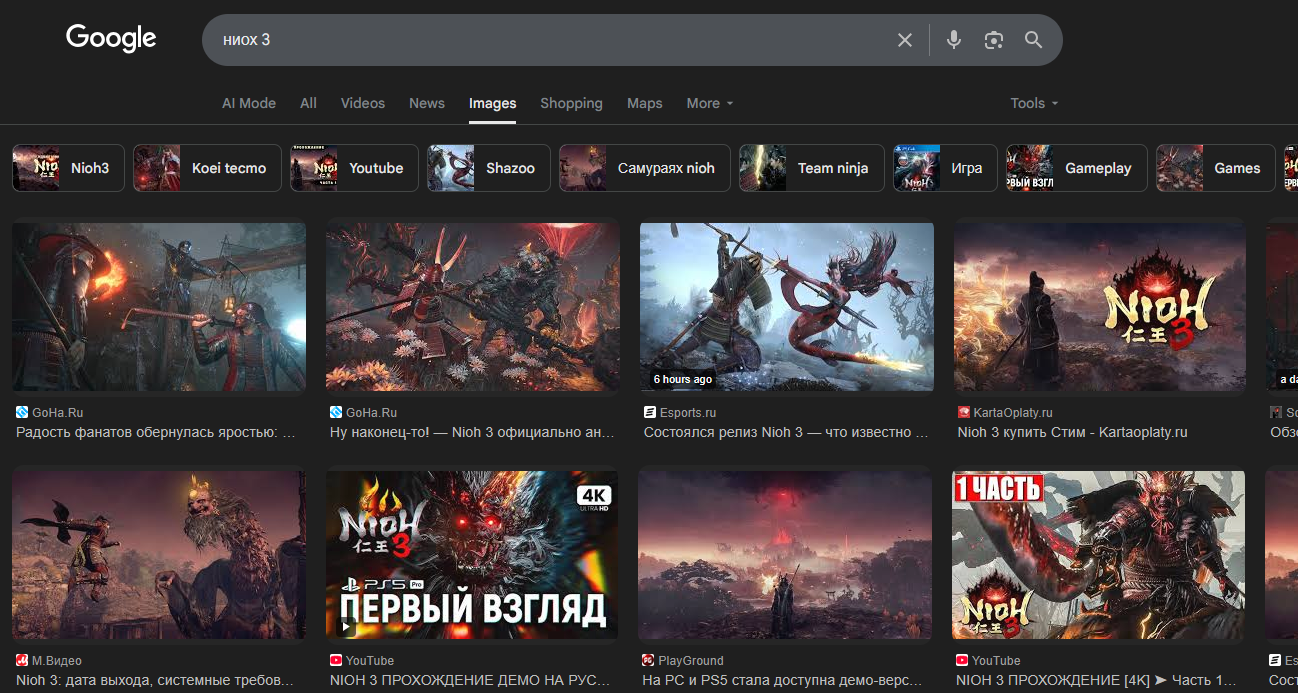Click the PlayGround source favicon
Viewport: 1298px width, 693px height.
pyautogui.click(x=648, y=661)
